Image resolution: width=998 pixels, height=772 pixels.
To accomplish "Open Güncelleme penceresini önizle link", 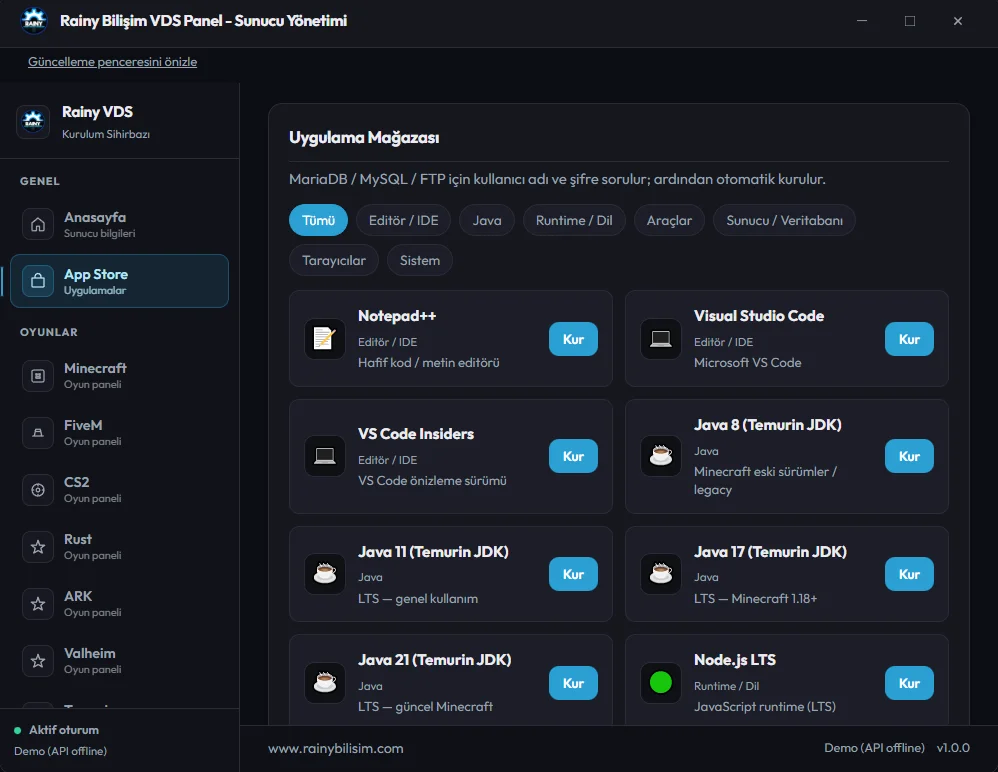I will 112,62.
